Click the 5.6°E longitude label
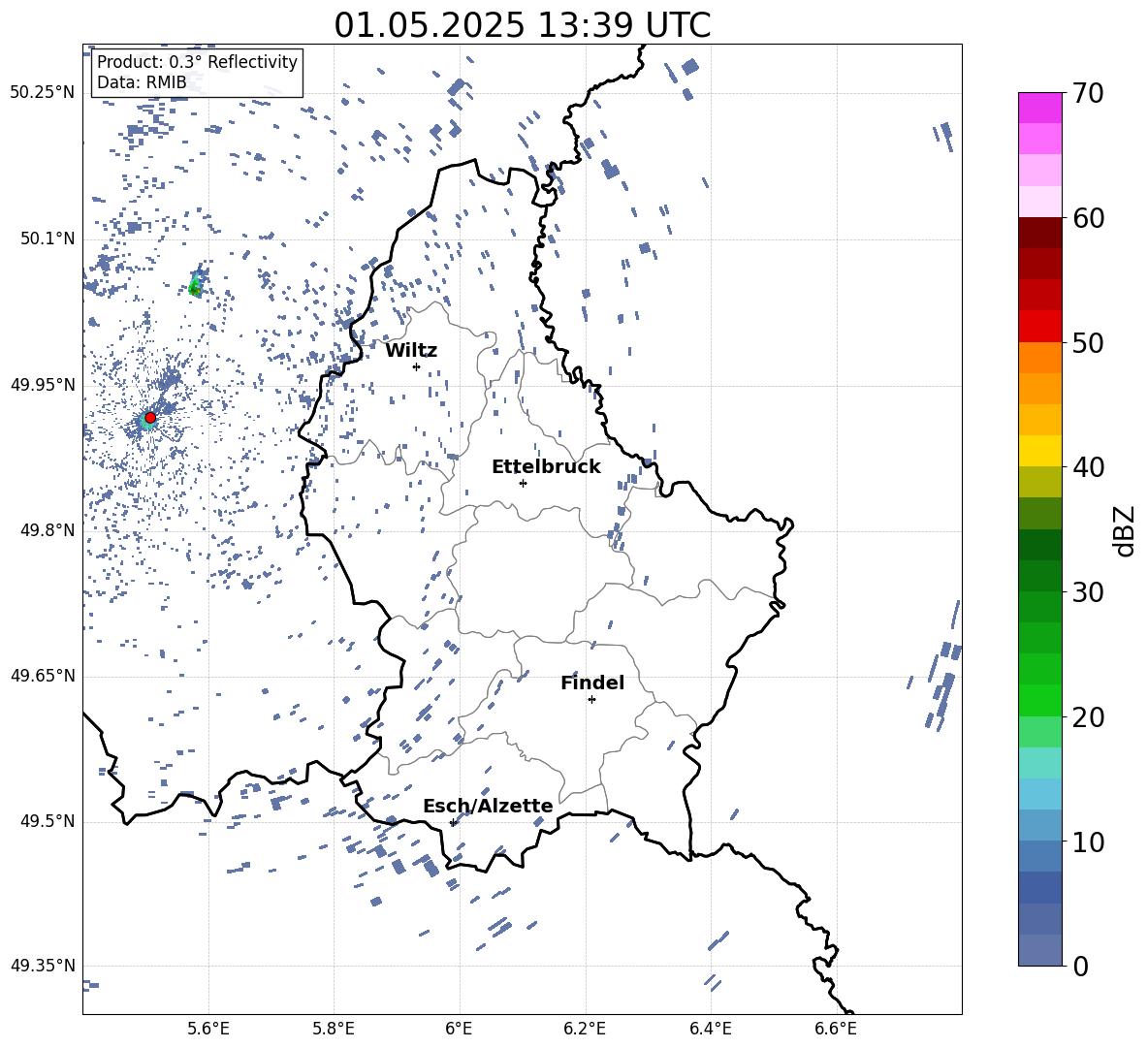1148x1048 pixels. (x=207, y=1029)
